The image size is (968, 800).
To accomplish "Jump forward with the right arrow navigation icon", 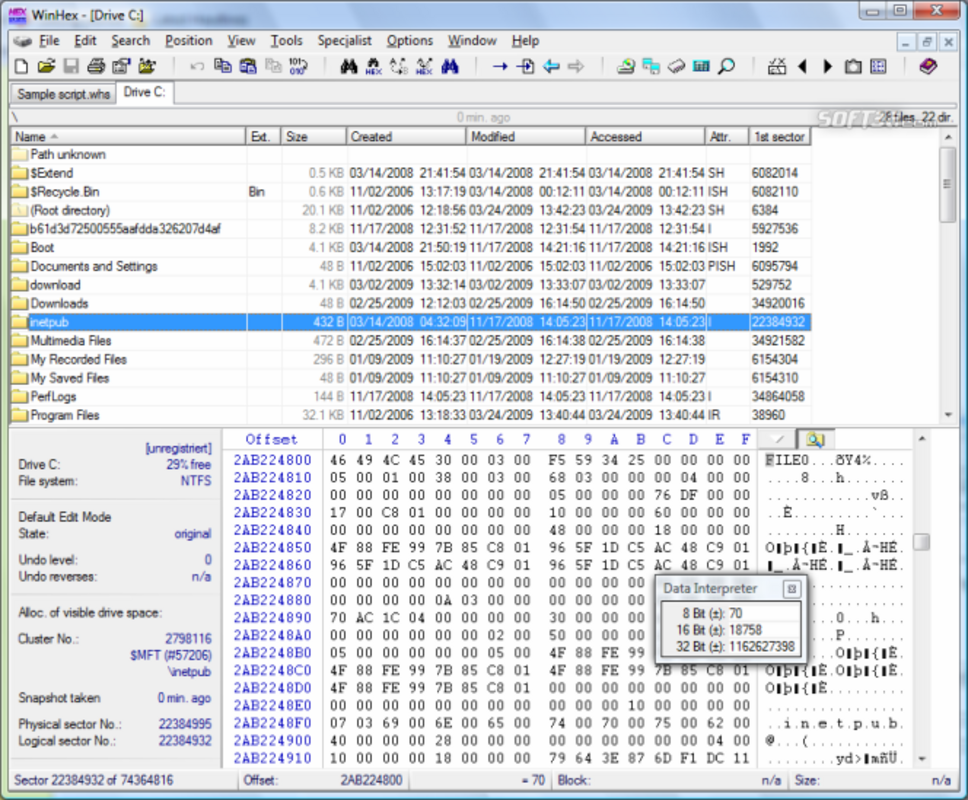I will [x=577, y=66].
